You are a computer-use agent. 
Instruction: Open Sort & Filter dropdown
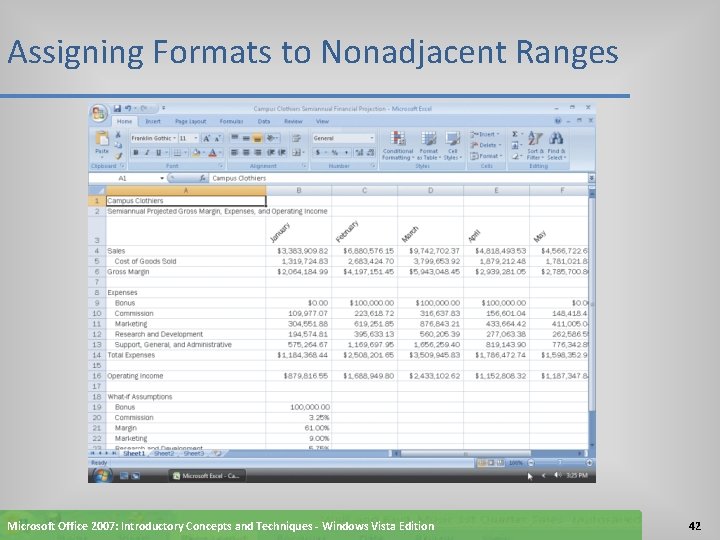pyautogui.click(x=535, y=146)
